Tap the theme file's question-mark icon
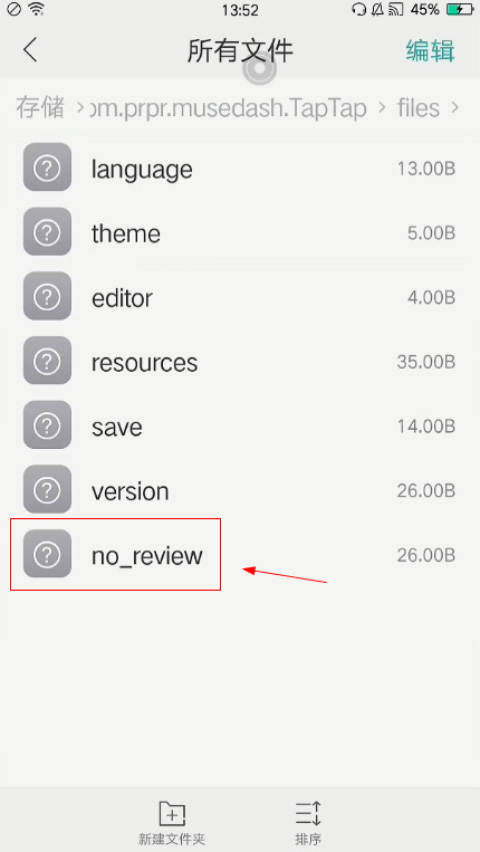The width and height of the screenshot is (480, 852). click(47, 231)
